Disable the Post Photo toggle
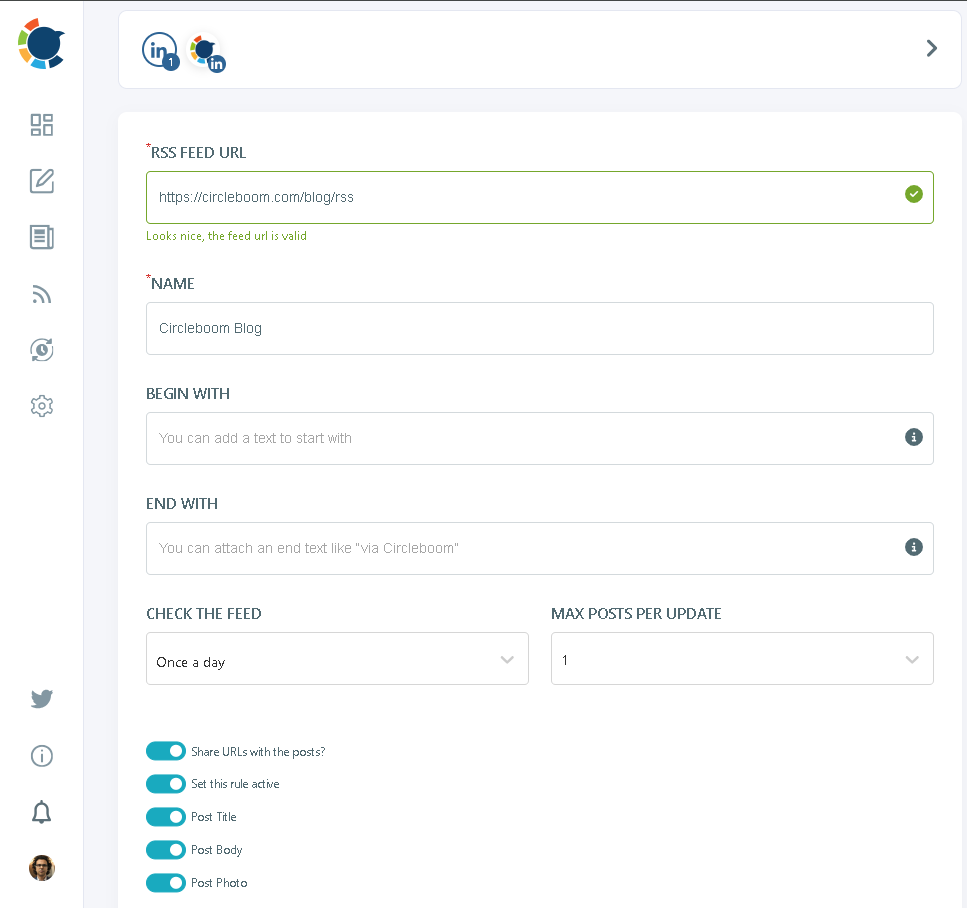This screenshot has height=908, width=967. [166, 882]
